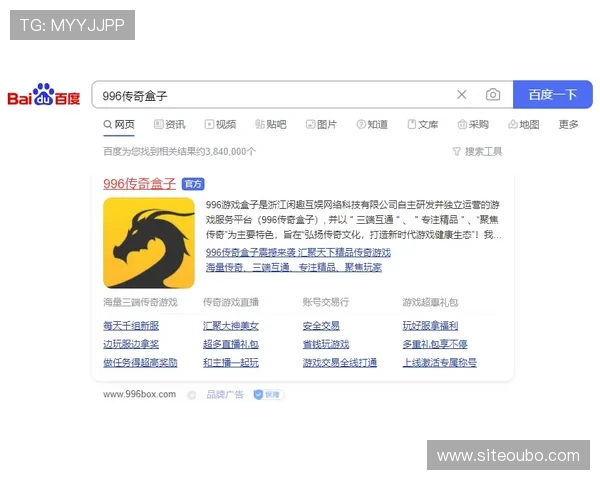
Task: Click the result count text 约3,840,000个
Action: [226, 152]
